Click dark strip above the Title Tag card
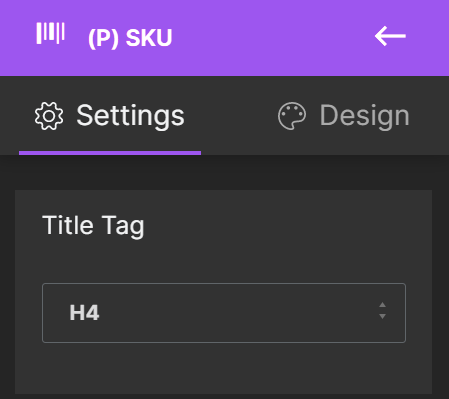The height and width of the screenshot is (399, 449). 224,173
